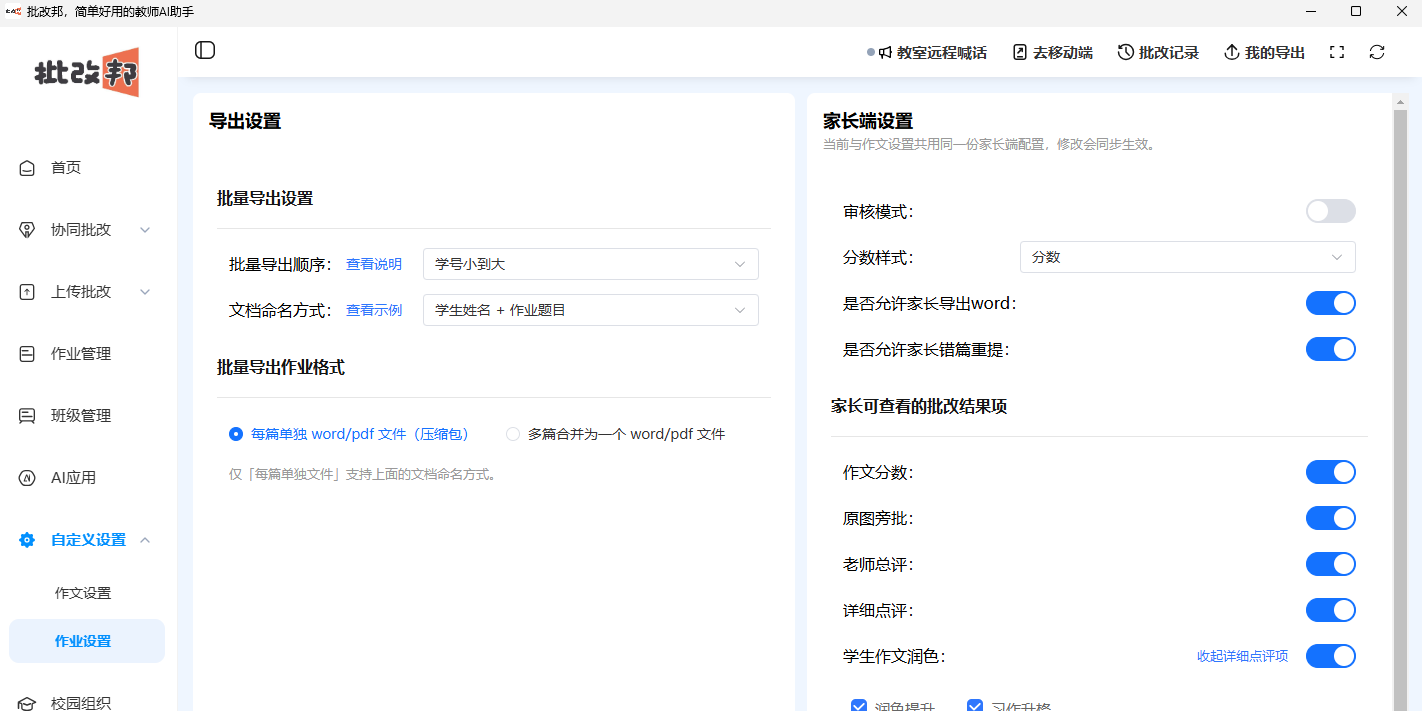Viewport: 1422px width, 711px height.
Task: Click the 校园组织 building icon
Action: 28,703
